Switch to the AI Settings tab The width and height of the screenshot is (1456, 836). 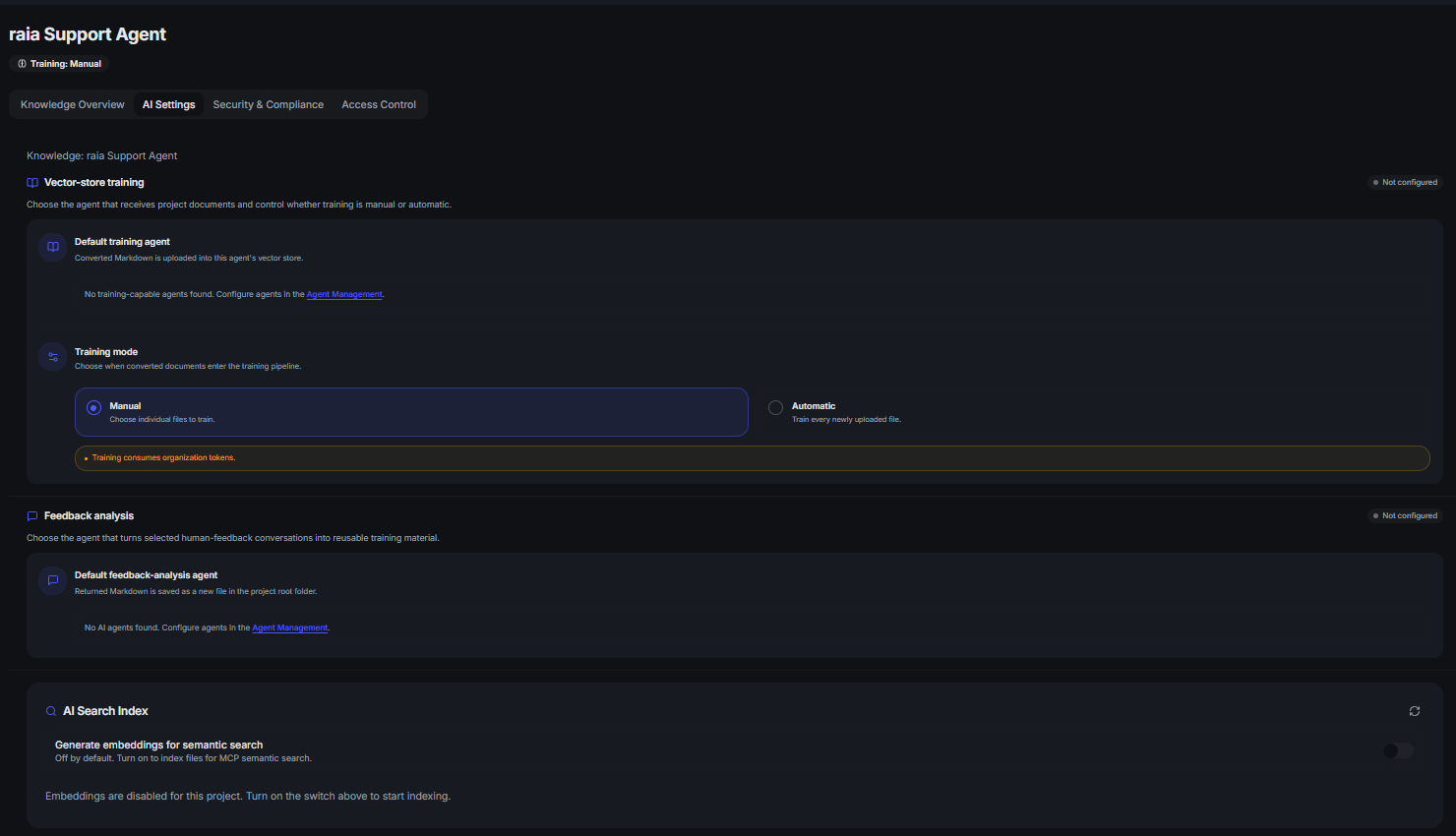click(168, 104)
